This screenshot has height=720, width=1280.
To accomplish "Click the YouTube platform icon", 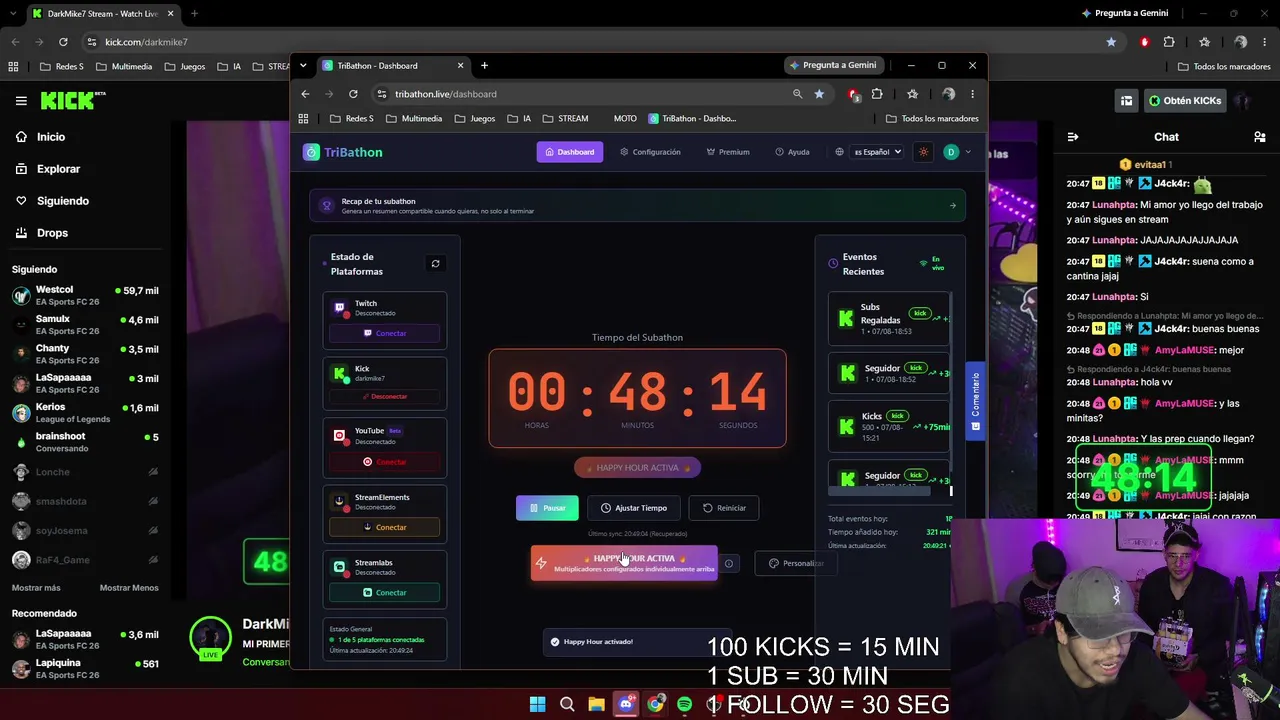I will pos(339,436).
